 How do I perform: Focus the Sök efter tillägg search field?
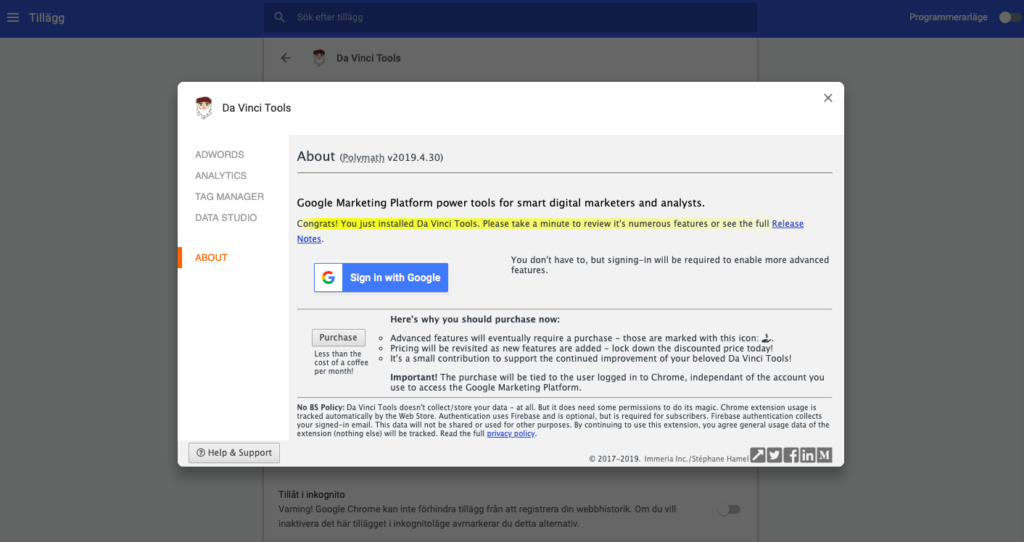(x=511, y=17)
